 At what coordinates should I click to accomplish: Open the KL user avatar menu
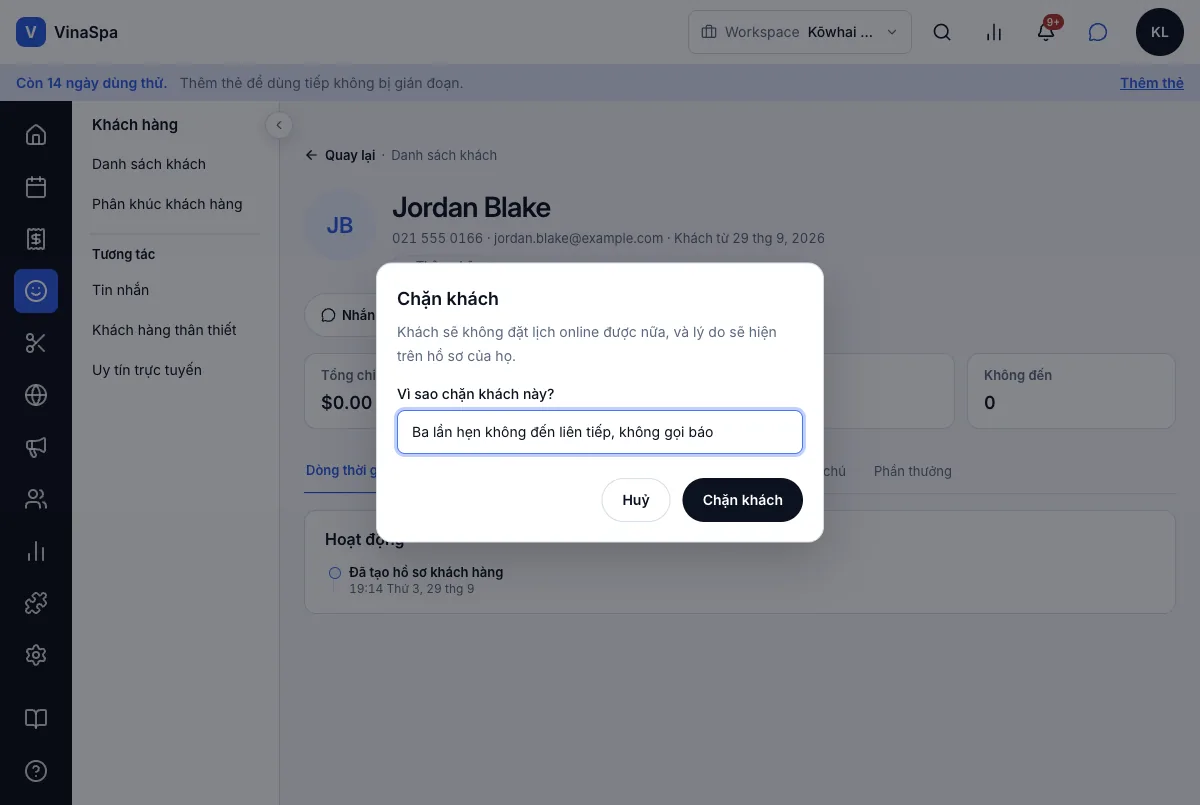[x=1160, y=32]
